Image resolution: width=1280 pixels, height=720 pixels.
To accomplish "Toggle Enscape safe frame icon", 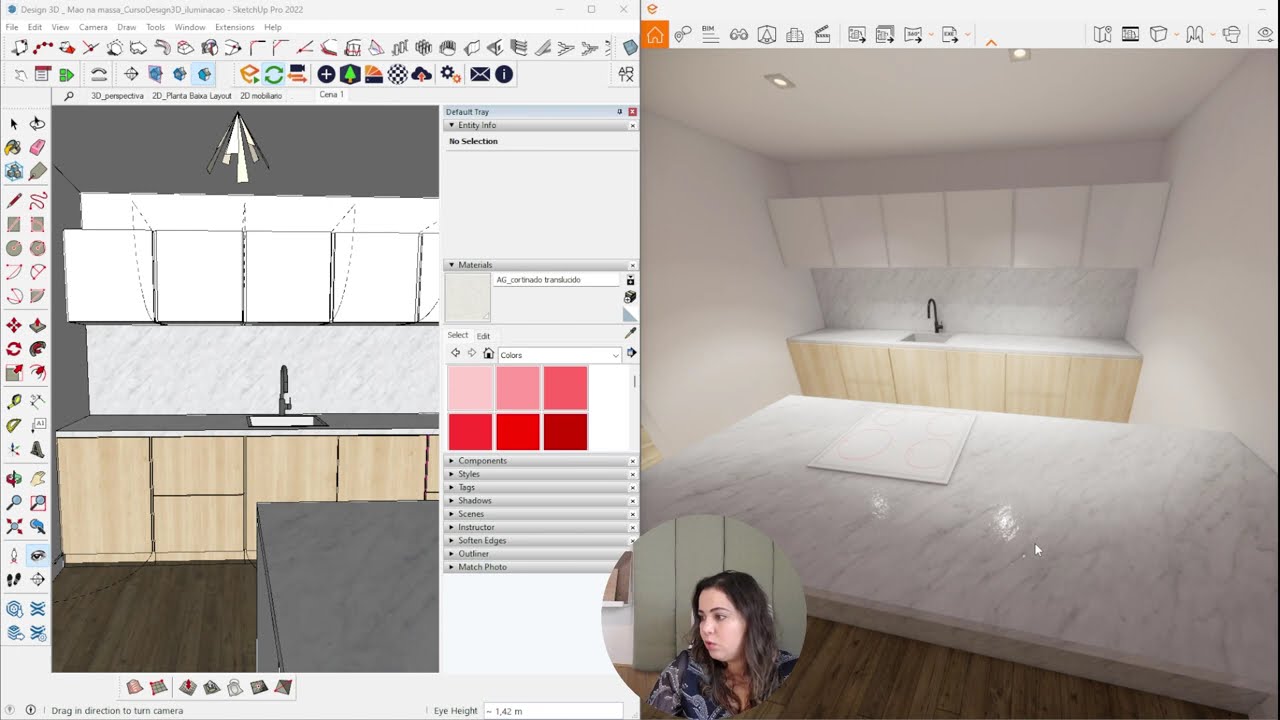I will pyautogui.click(x=1130, y=34).
